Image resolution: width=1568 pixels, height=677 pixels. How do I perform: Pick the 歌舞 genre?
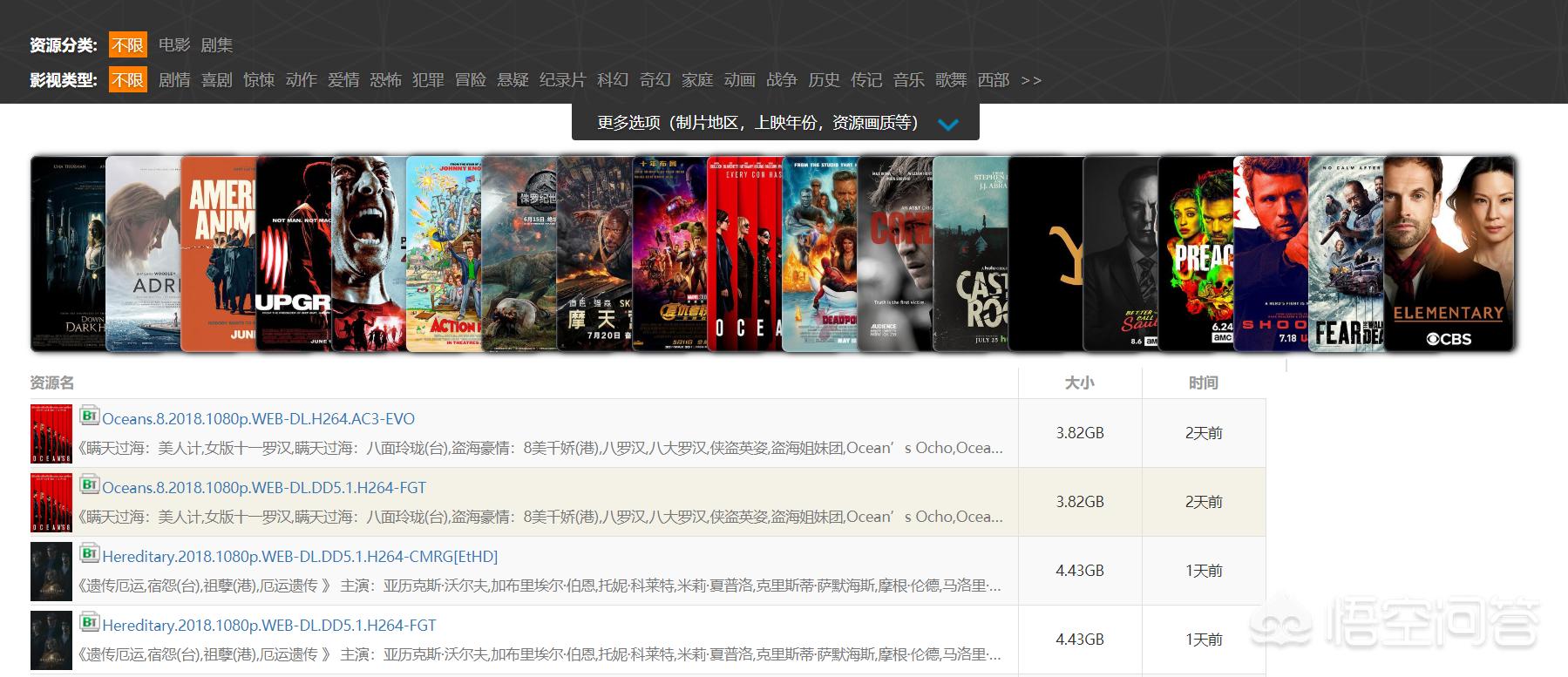(x=951, y=80)
